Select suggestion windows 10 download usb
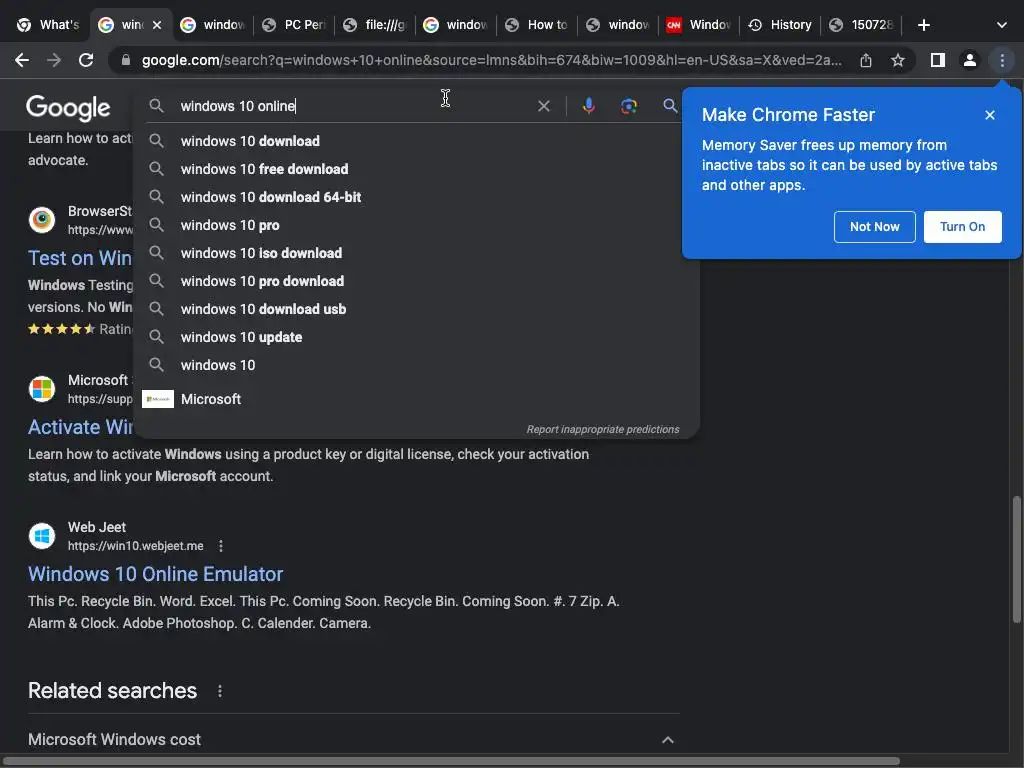 [417, 310]
